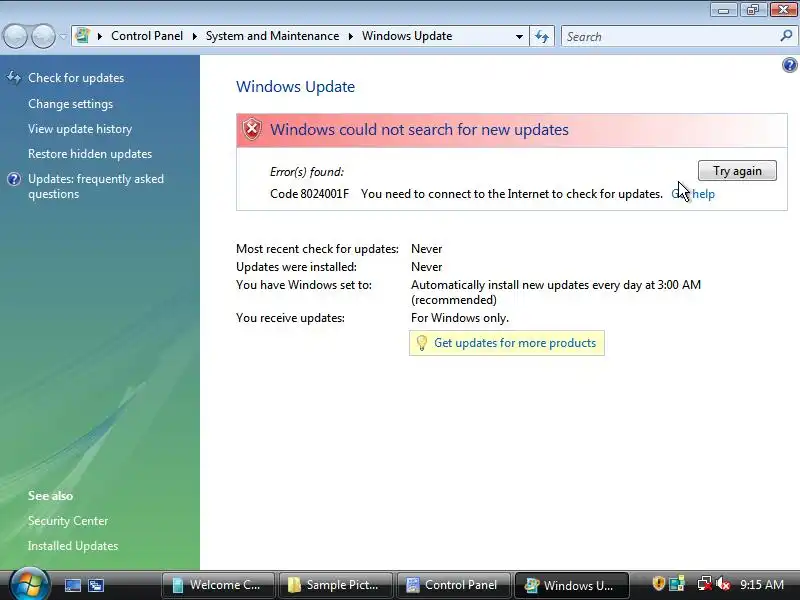Screen dimensions: 800x600
Task: Minimize the Windows Update window
Action: point(723,9)
